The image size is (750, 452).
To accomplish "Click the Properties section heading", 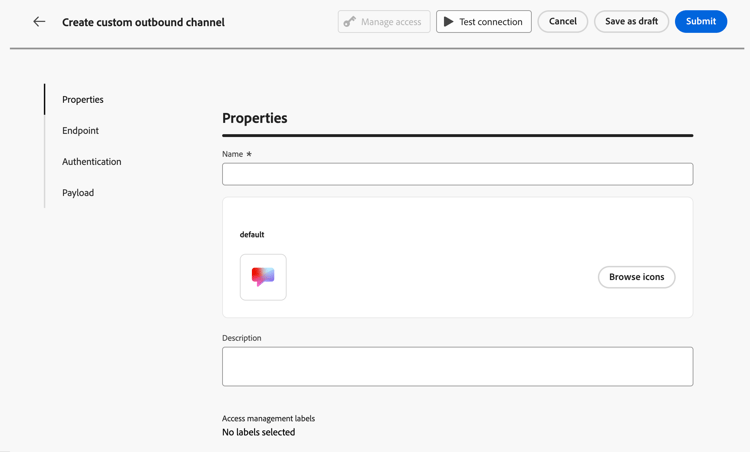I will click(x=255, y=118).
